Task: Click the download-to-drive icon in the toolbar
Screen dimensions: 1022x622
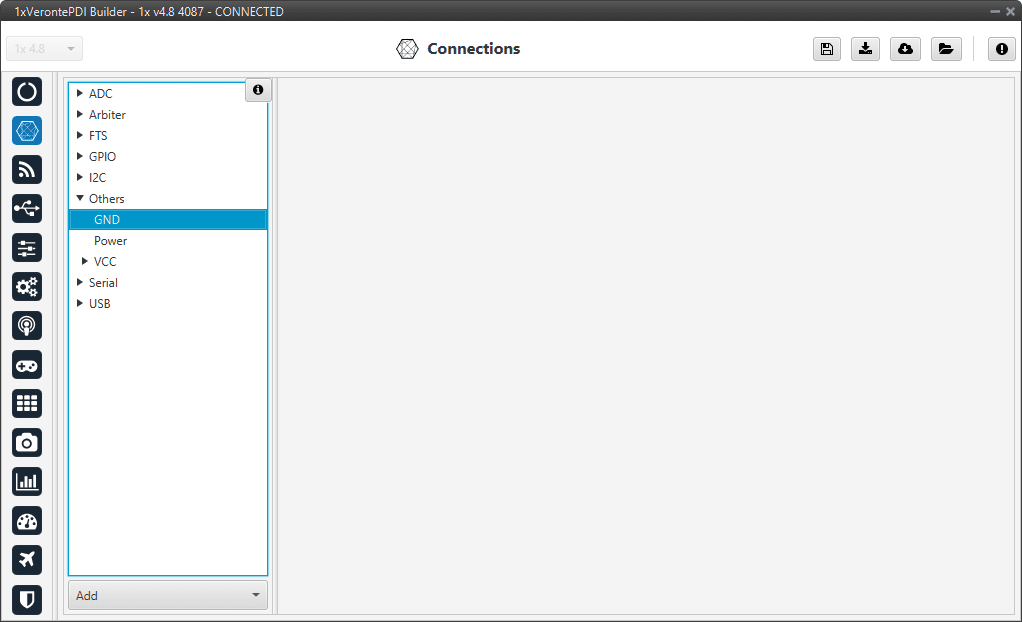Action: click(865, 49)
